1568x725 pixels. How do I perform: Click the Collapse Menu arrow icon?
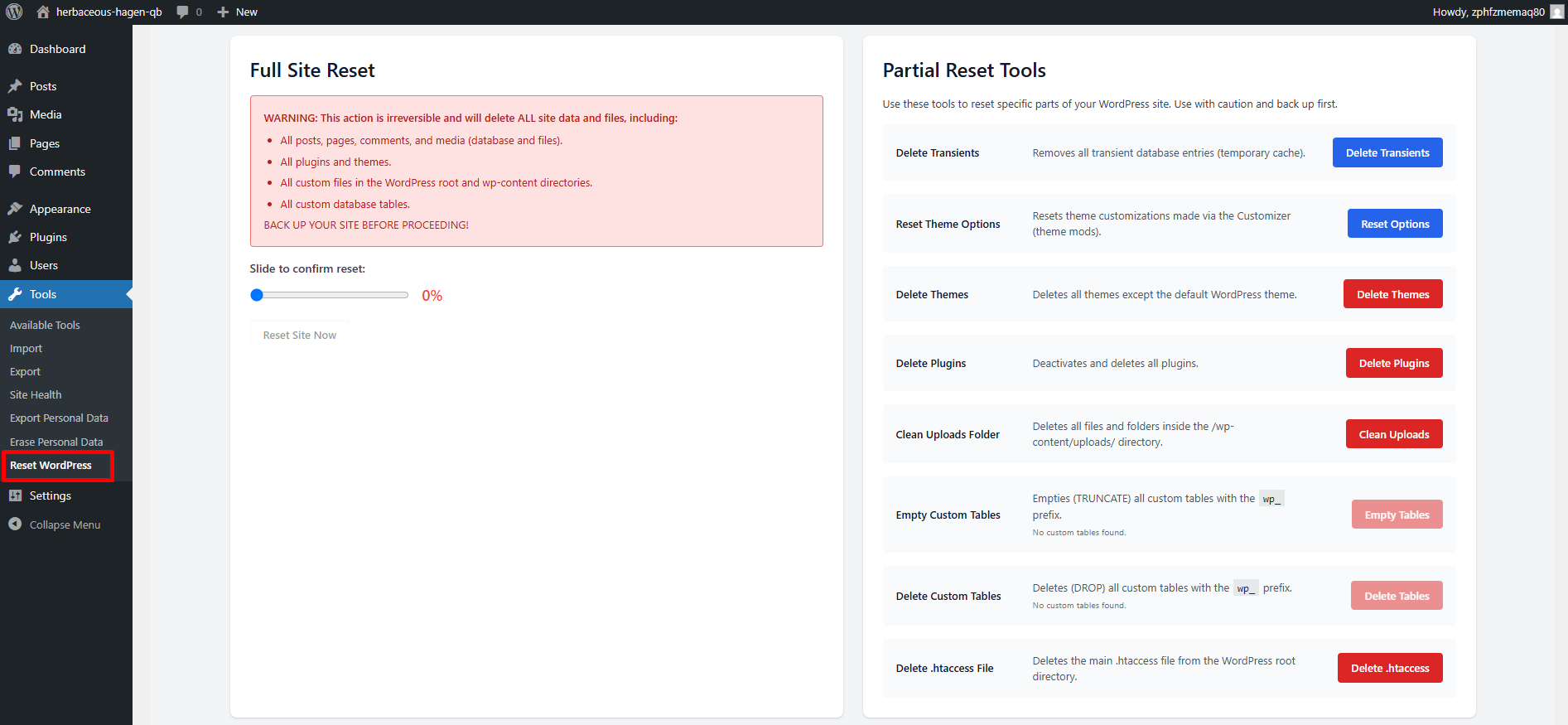pos(15,524)
